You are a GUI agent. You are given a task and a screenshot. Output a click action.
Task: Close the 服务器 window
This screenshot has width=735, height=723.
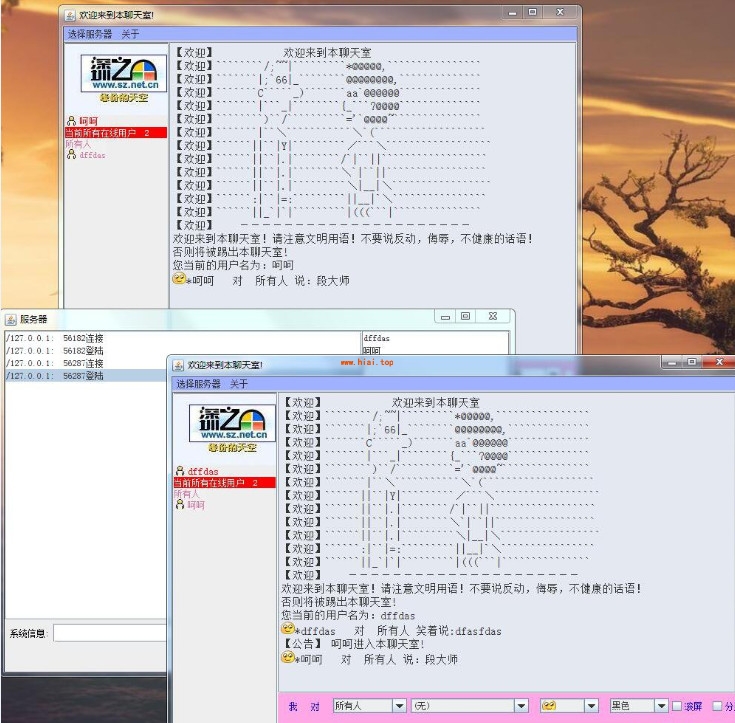click(x=493, y=316)
